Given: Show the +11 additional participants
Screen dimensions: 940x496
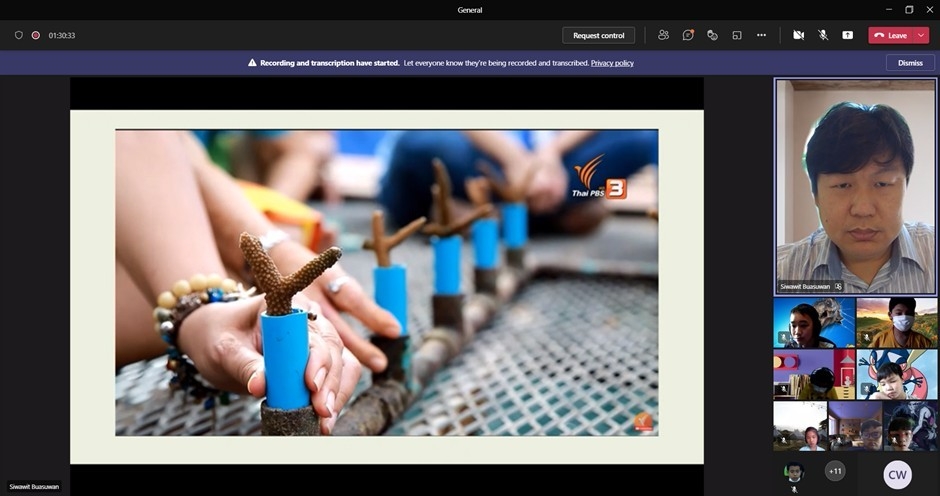Looking at the screenshot, I should pos(834,471).
